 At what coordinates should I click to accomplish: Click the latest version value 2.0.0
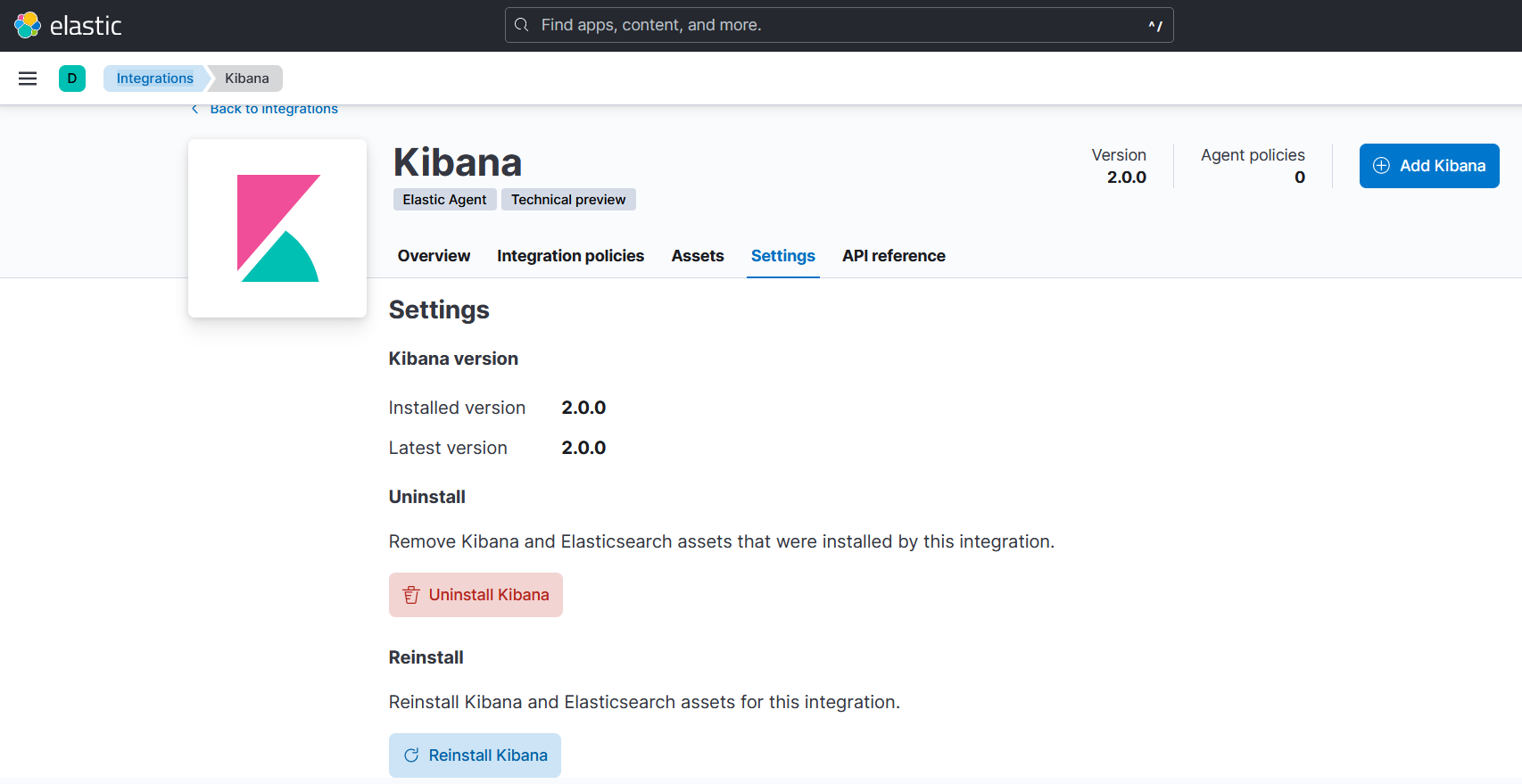point(583,448)
